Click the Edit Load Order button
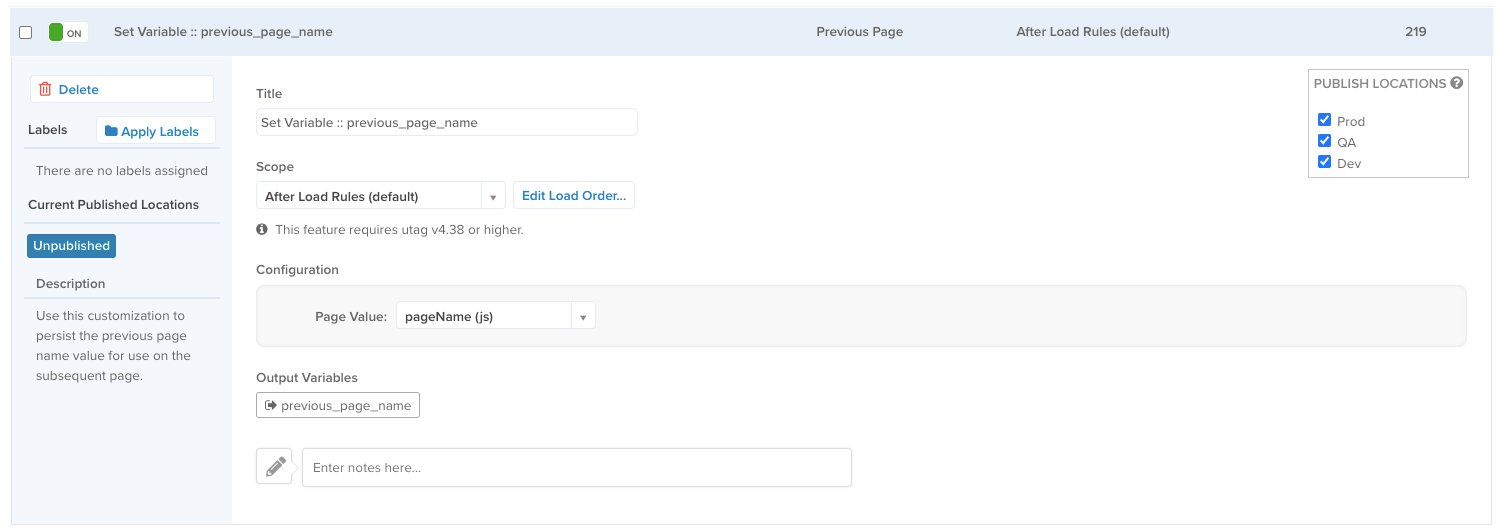This screenshot has height=530, width=1501. [x=574, y=196]
